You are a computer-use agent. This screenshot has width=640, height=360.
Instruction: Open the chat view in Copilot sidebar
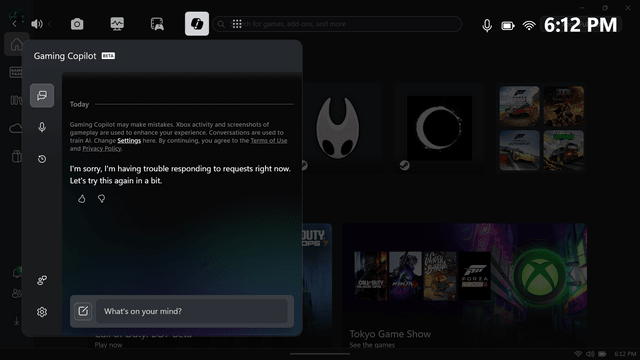(42, 96)
